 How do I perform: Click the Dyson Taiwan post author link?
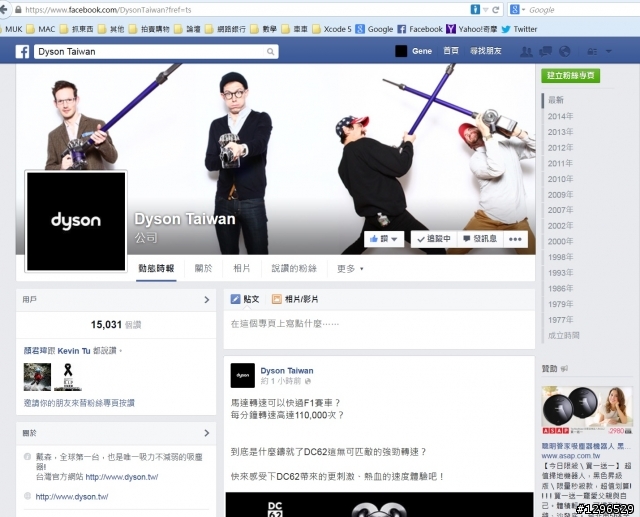point(287,371)
